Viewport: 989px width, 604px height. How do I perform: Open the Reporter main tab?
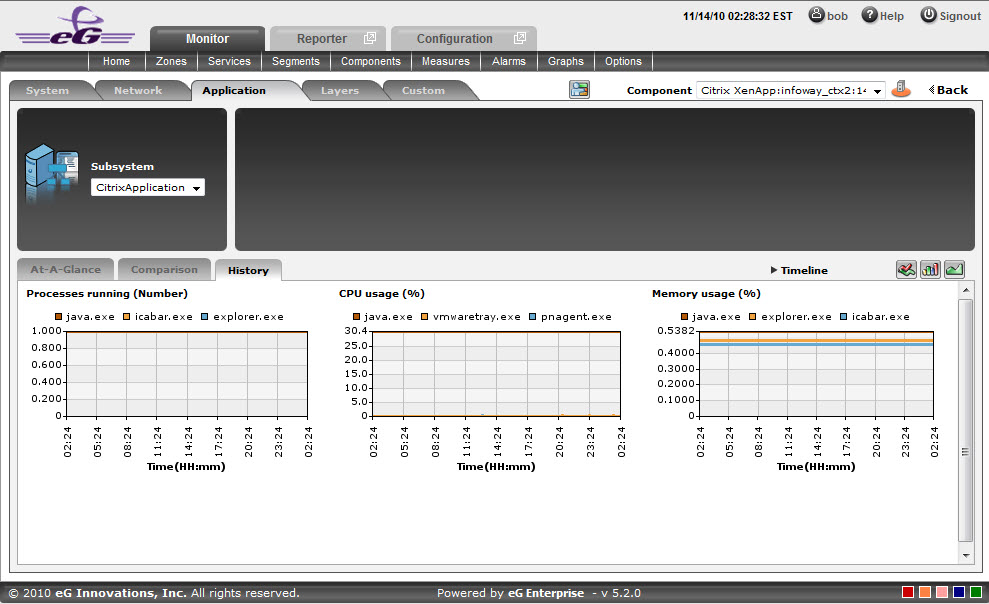pyautogui.click(x=328, y=38)
